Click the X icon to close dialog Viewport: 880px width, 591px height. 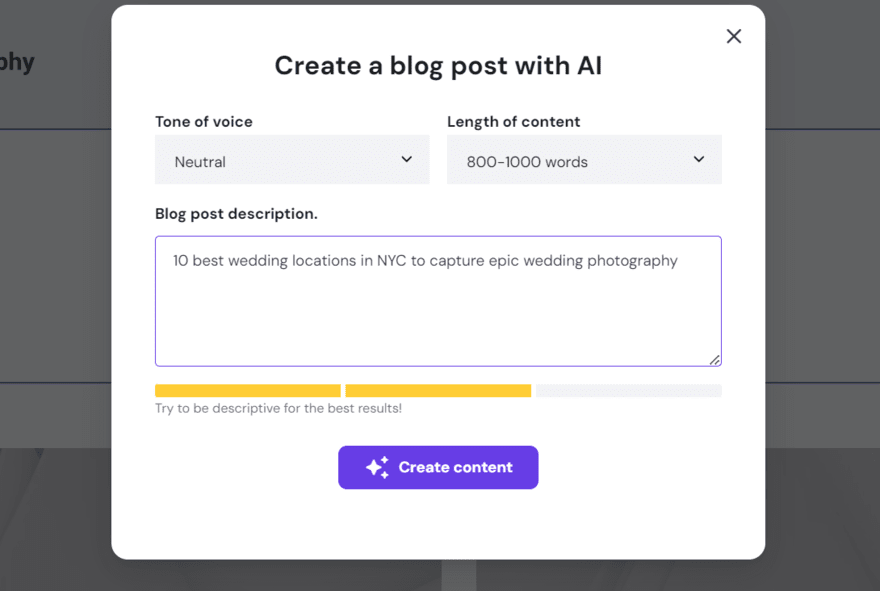[734, 36]
